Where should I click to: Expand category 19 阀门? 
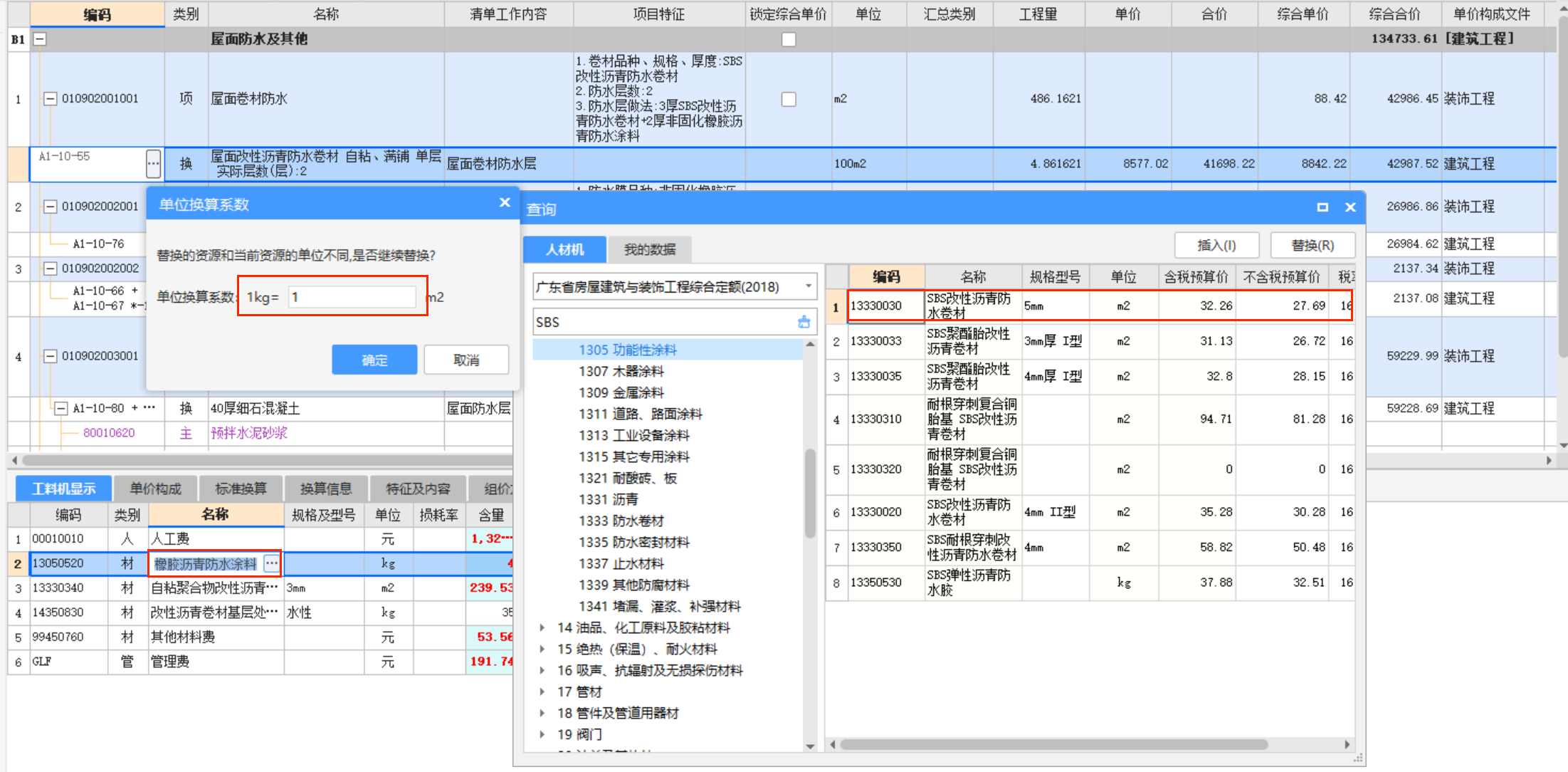542,734
